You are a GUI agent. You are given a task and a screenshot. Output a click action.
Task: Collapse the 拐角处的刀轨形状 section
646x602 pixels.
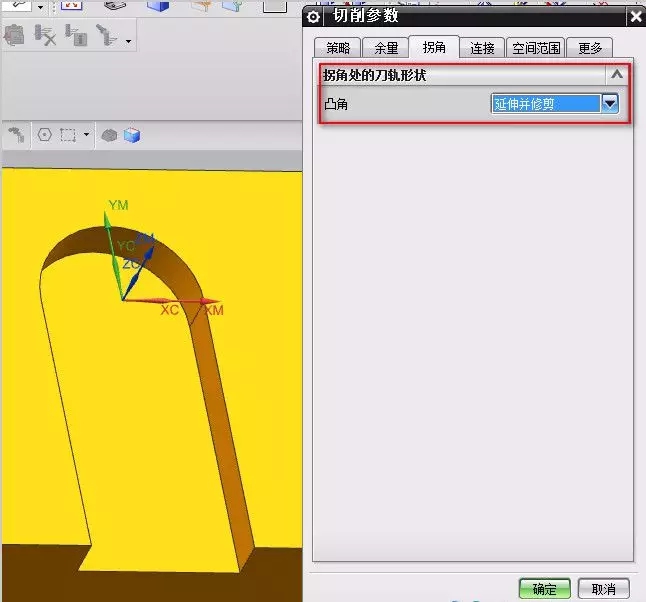[x=616, y=75]
